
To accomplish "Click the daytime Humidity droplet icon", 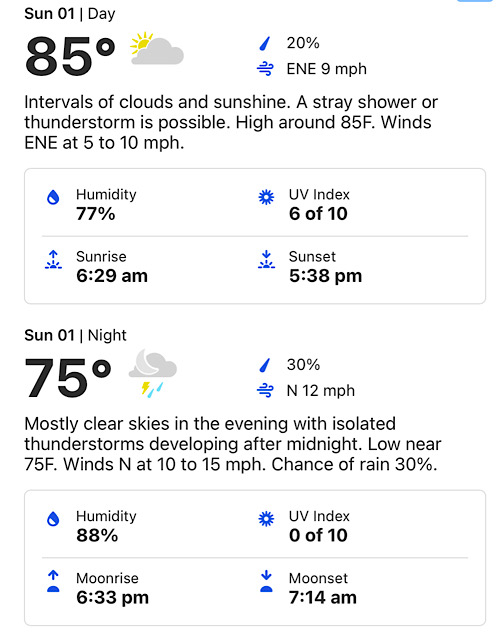I will click(x=53, y=198).
